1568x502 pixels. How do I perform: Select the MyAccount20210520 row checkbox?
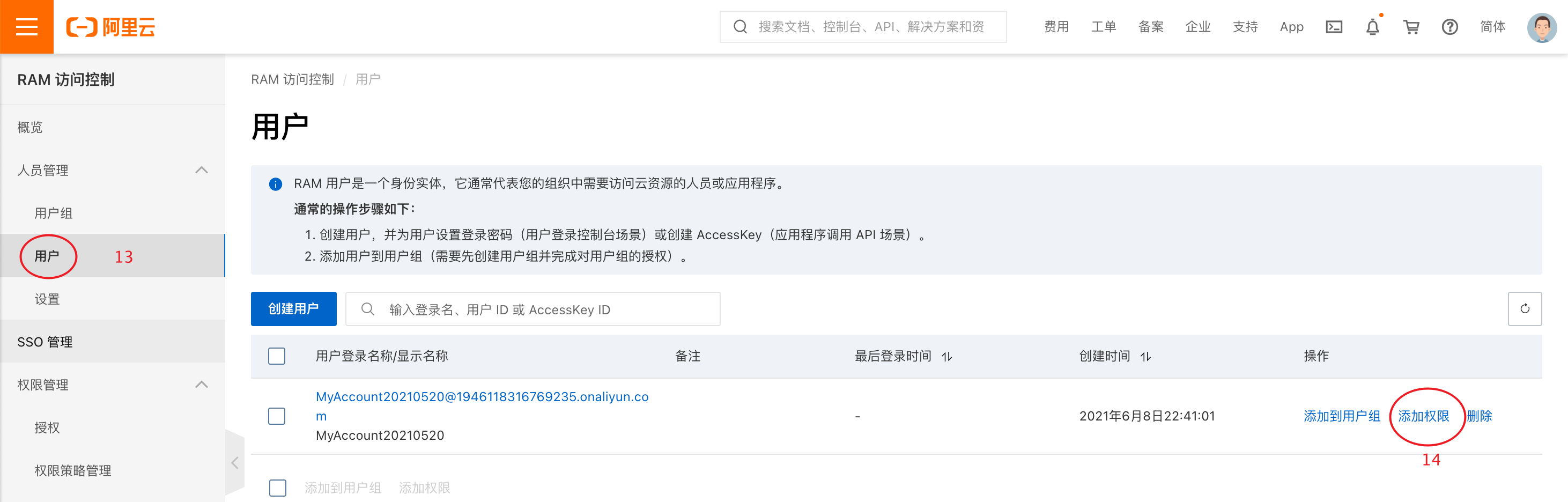coord(276,416)
